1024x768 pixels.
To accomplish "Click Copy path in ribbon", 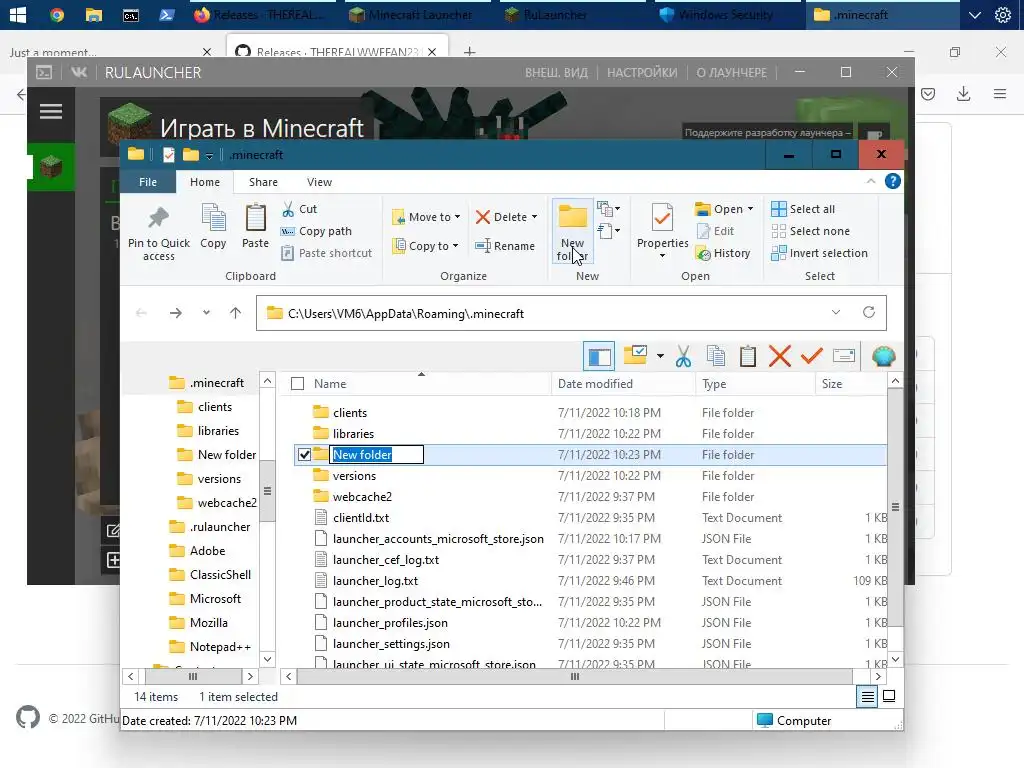I will [x=317, y=231].
